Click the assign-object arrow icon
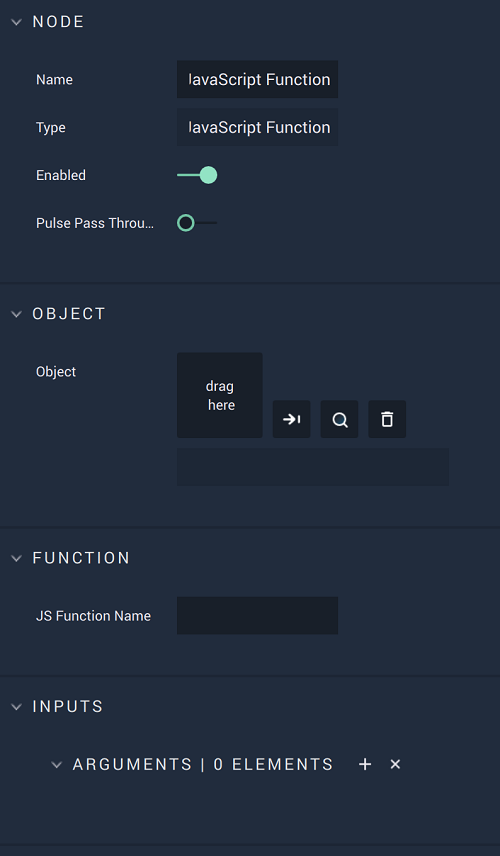The image size is (500, 856). click(291, 419)
